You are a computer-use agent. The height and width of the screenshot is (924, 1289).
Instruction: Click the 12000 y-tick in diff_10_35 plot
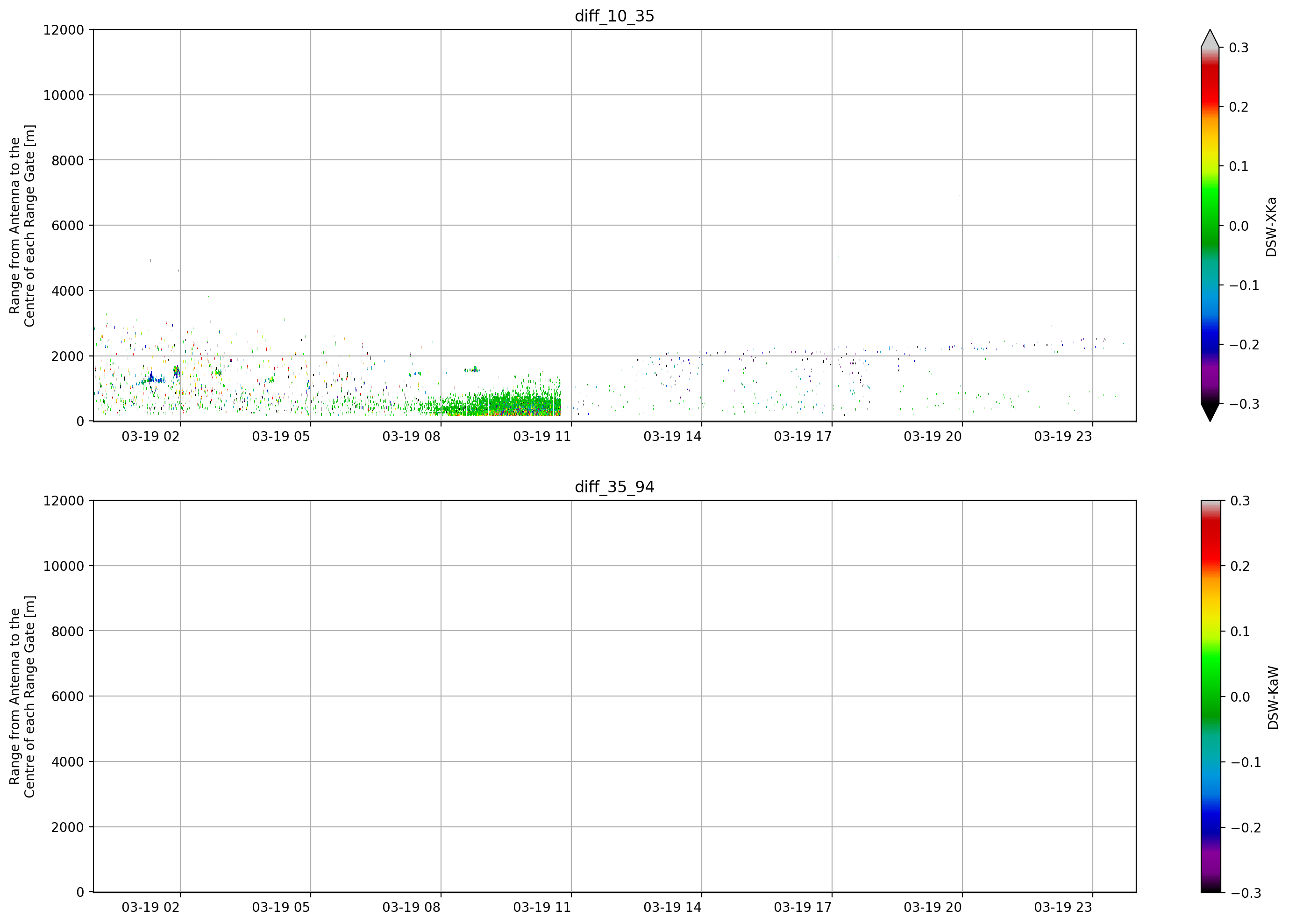[64, 29]
